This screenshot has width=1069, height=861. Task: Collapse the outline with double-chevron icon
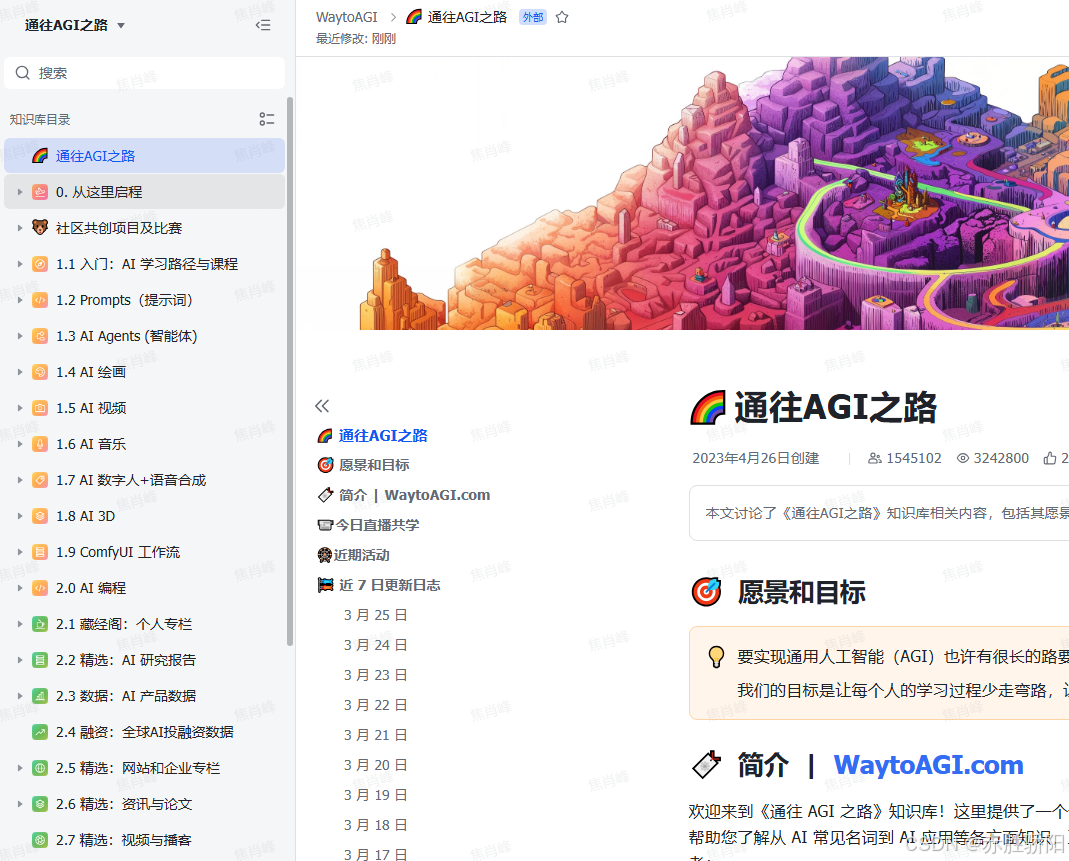(322, 406)
